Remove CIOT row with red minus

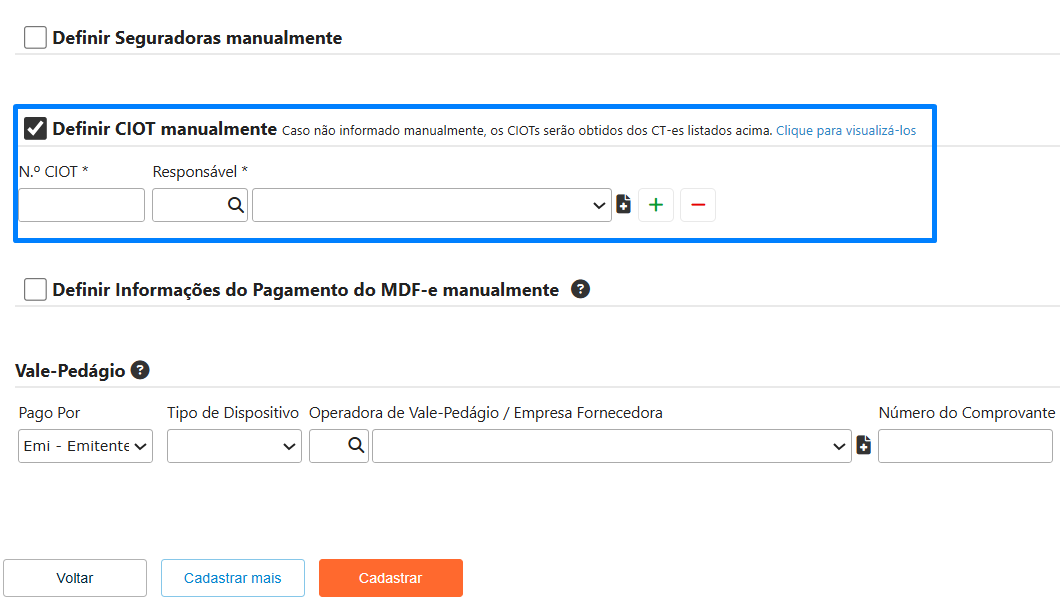(698, 205)
